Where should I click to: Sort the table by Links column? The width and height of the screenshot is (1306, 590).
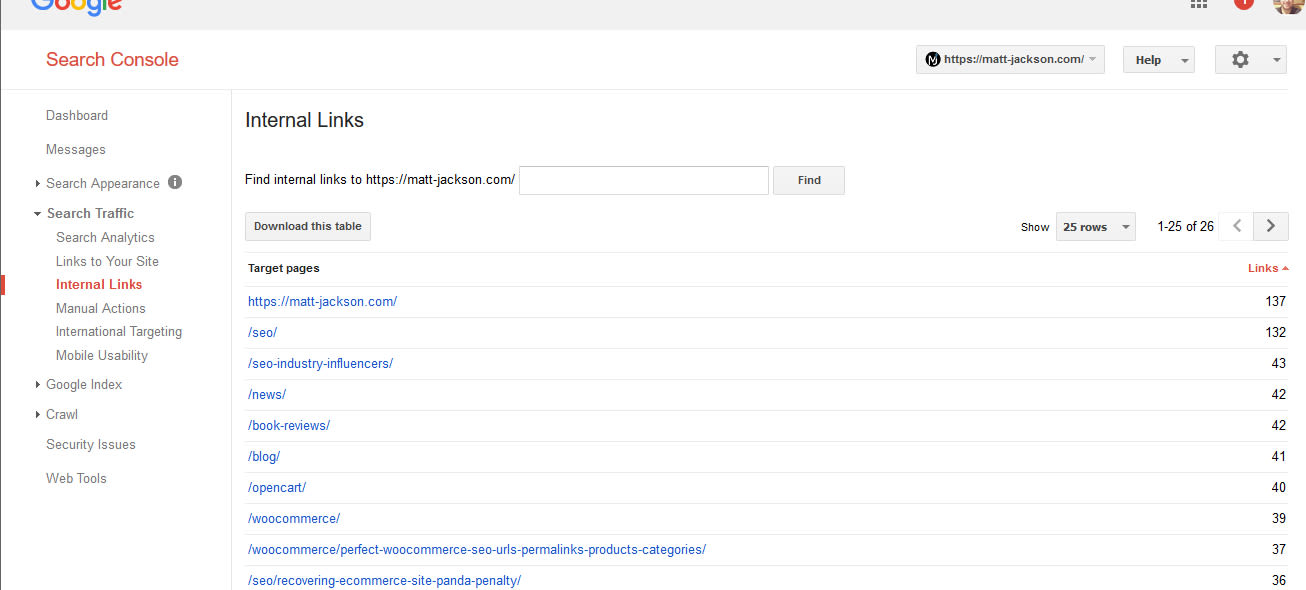tap(1268, 268)
